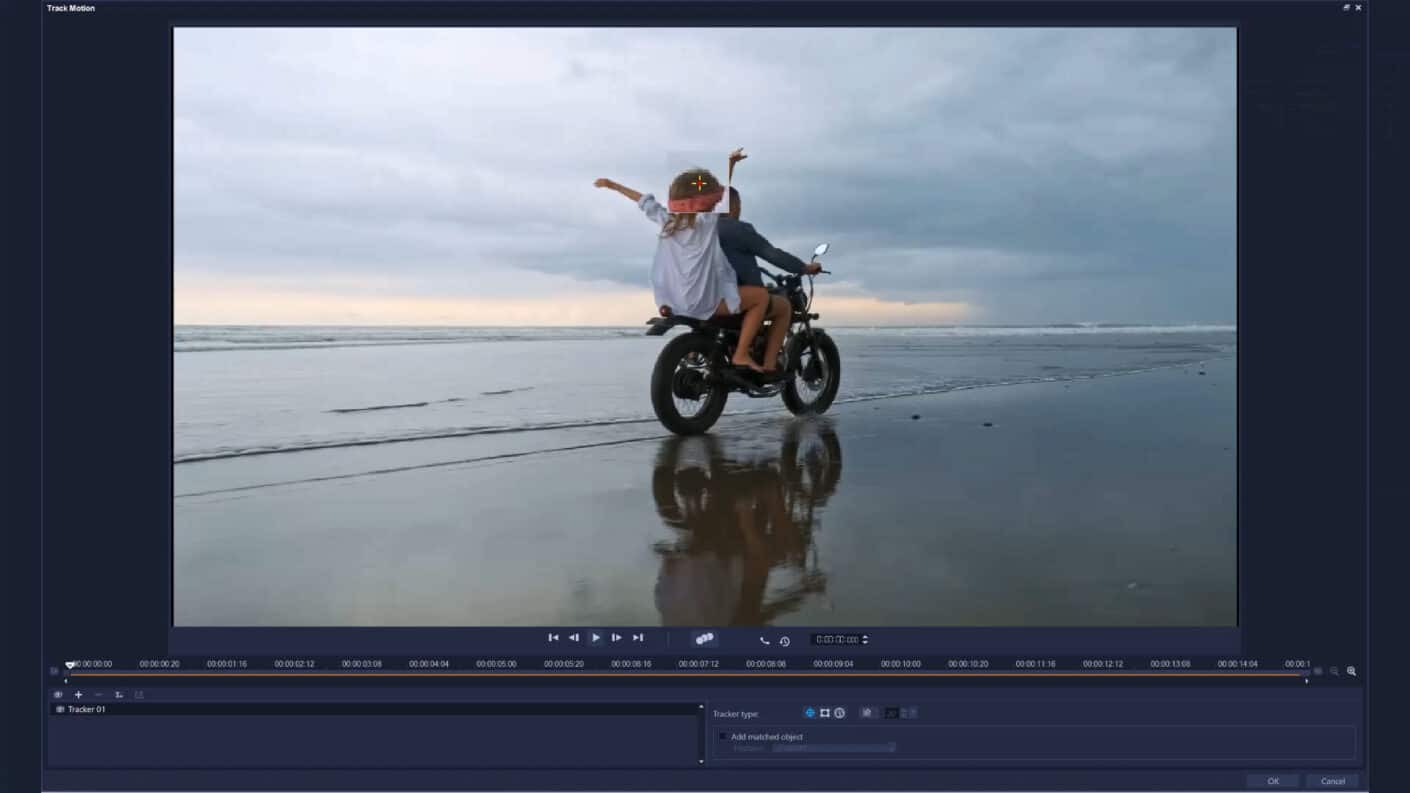Image resolution: width=1410 pixels, height=793 pixels.
Task: Select the rectangle area tracker type
Action: [x=825, y=713]
